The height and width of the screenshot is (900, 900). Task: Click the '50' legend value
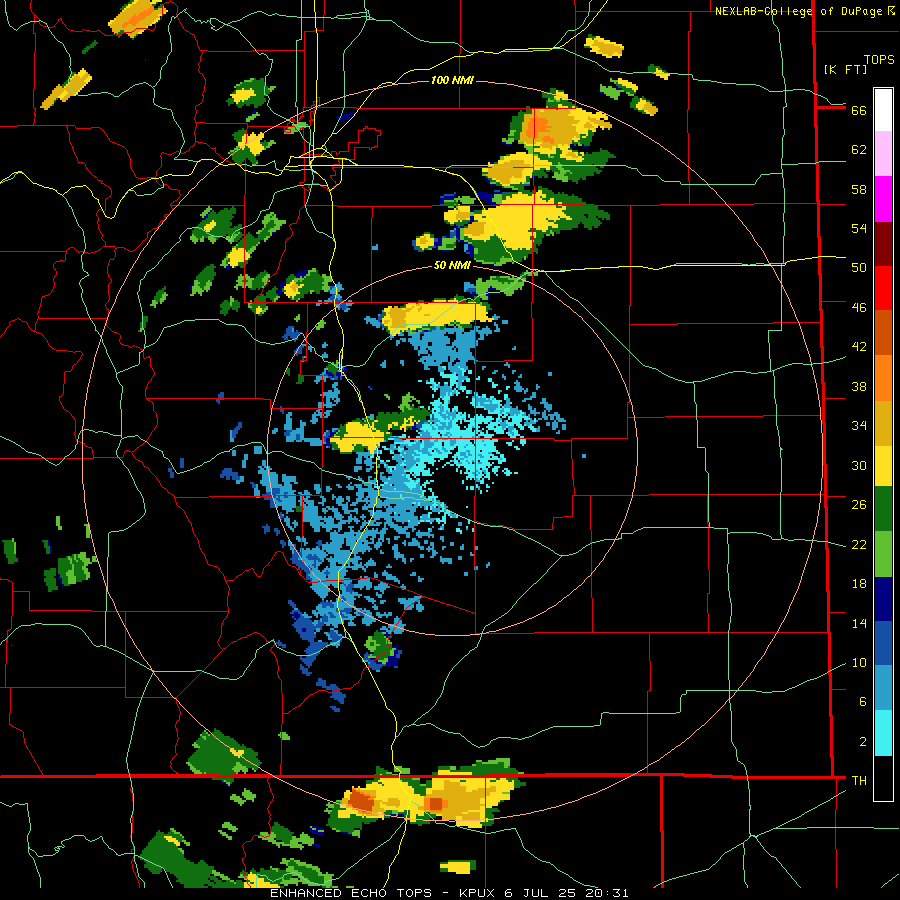(859, 268)
